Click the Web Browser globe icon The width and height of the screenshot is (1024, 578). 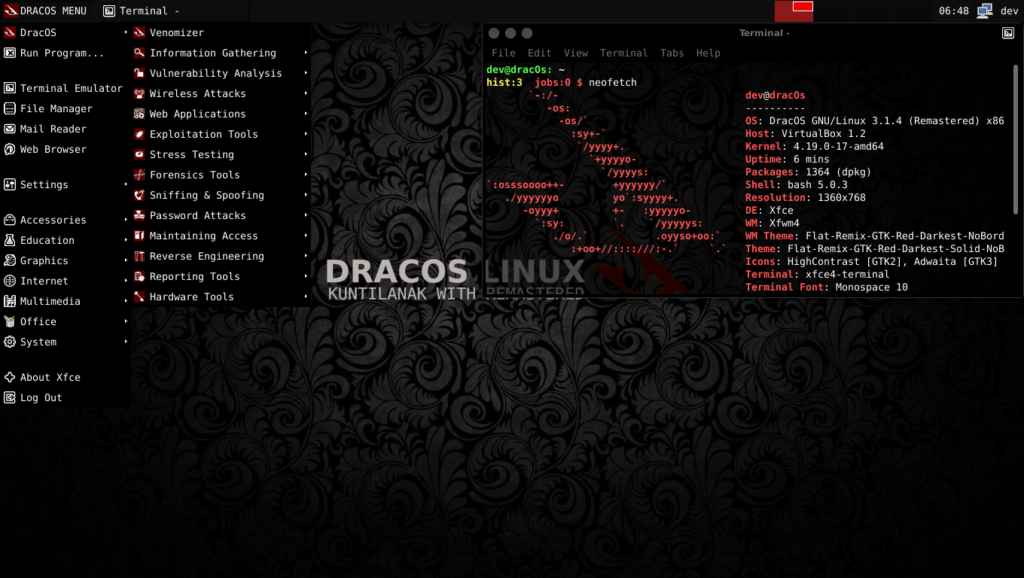coord(10,149)
